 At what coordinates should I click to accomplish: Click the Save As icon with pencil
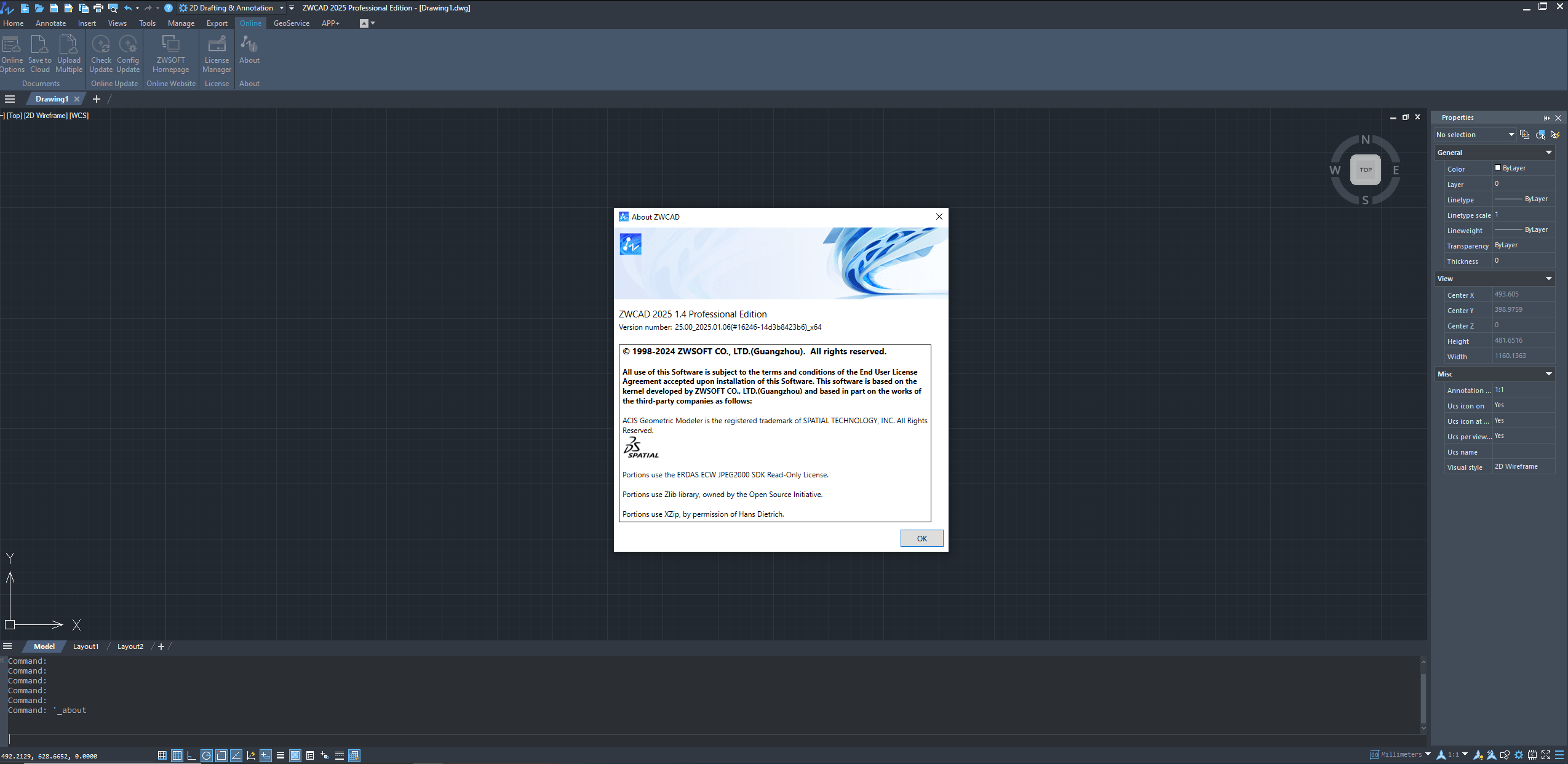point(69,8)
